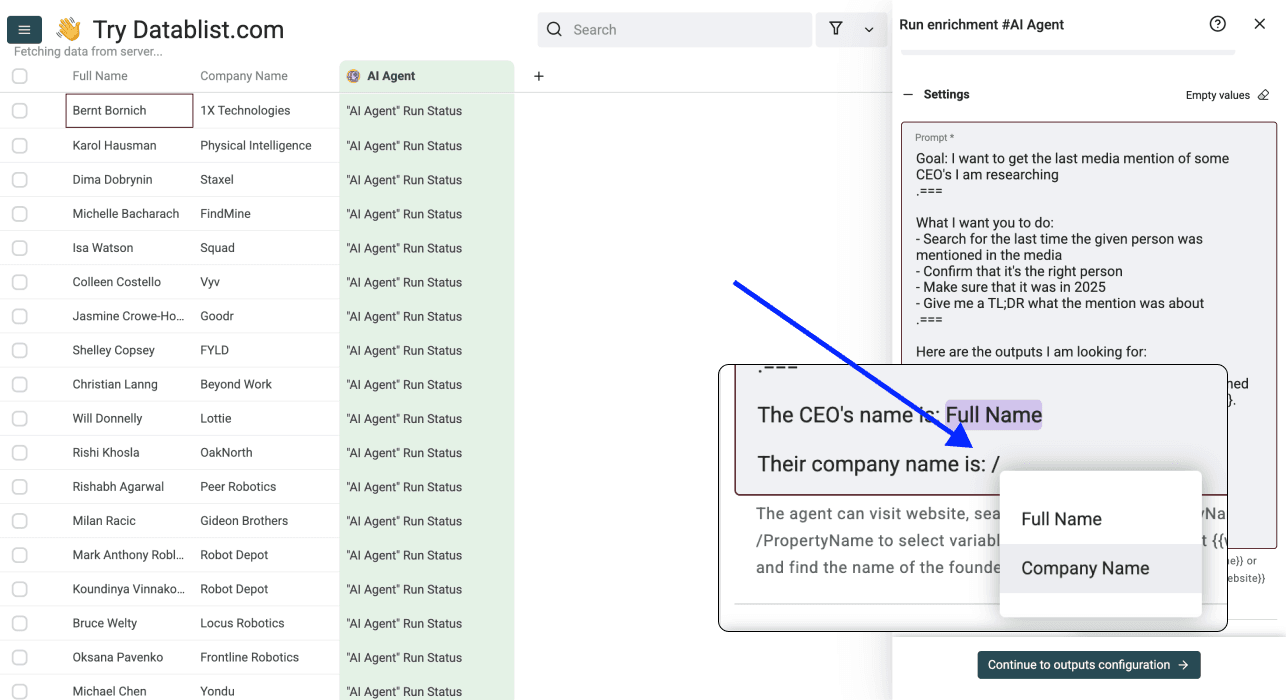Click Continue to outputs configuration

tap(1088, 664)
